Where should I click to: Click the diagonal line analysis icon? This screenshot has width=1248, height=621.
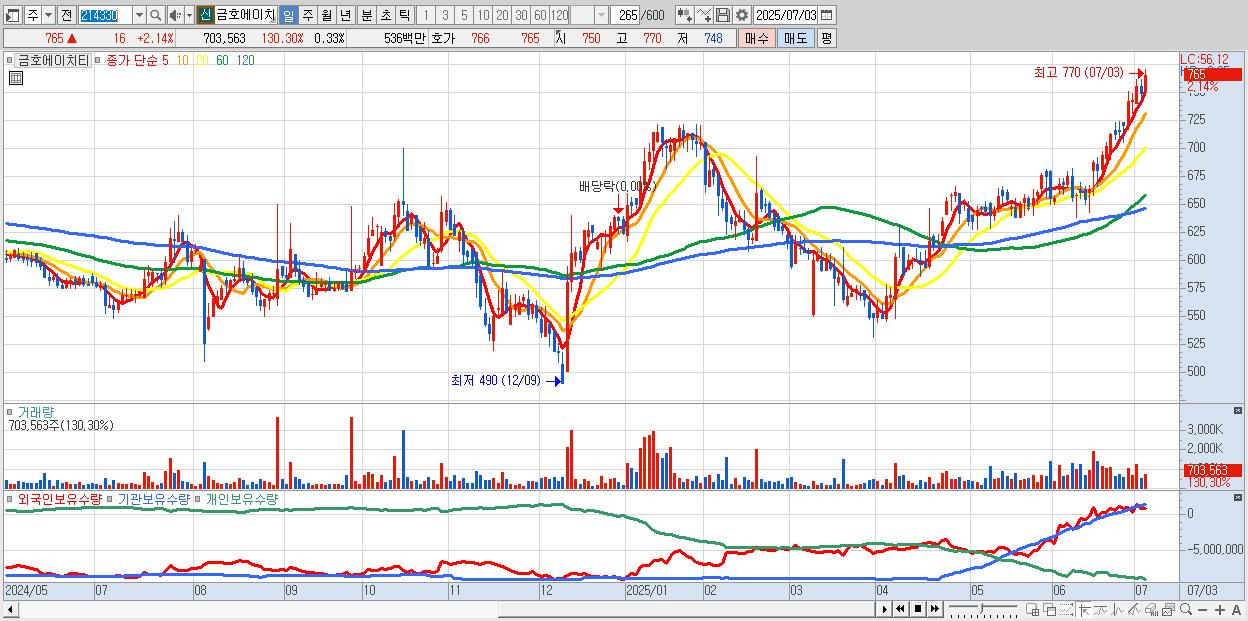[x=1134, y=609]
